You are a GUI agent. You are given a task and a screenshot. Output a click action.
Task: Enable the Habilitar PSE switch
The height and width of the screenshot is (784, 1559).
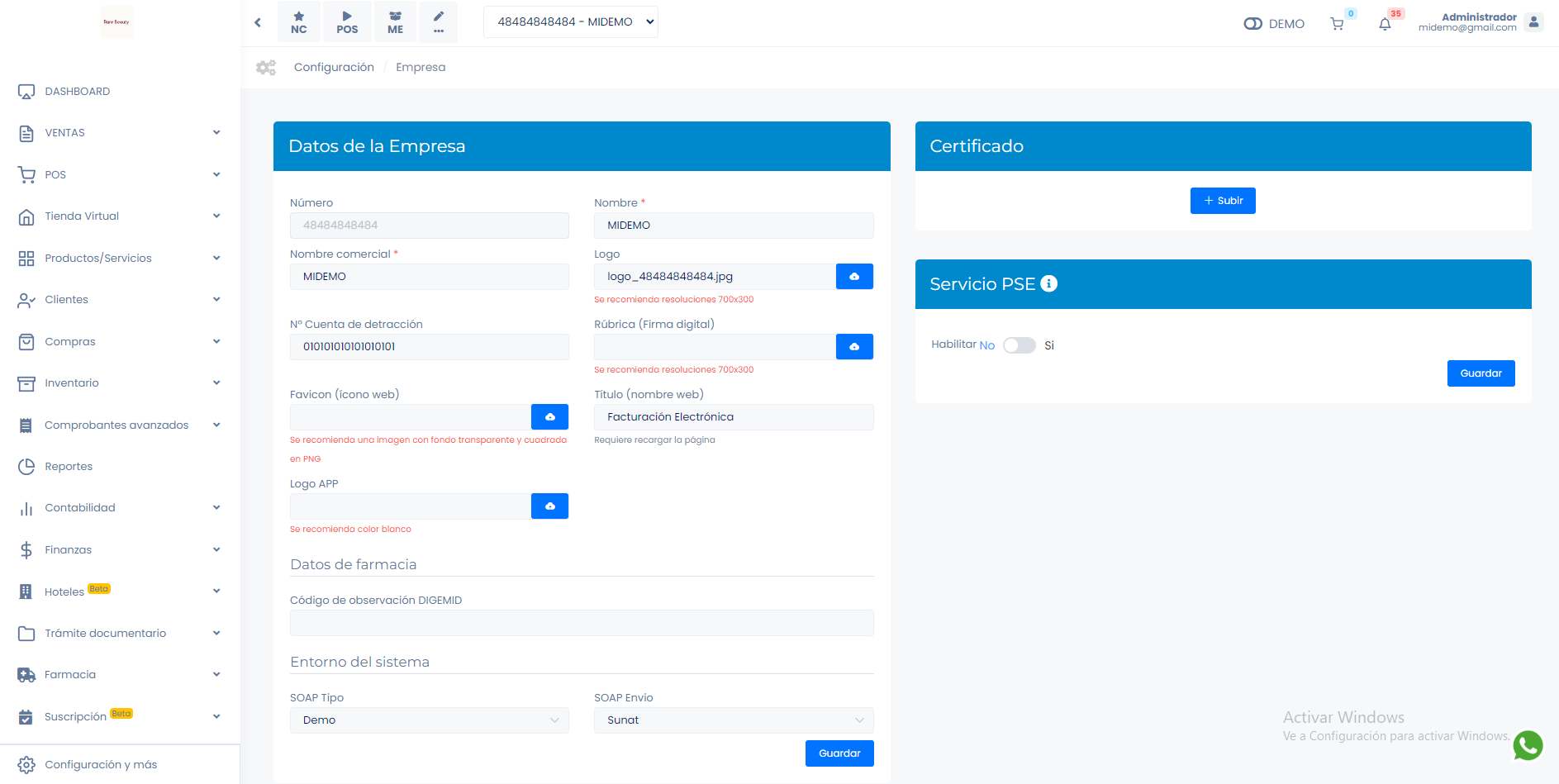(1019, 345)
